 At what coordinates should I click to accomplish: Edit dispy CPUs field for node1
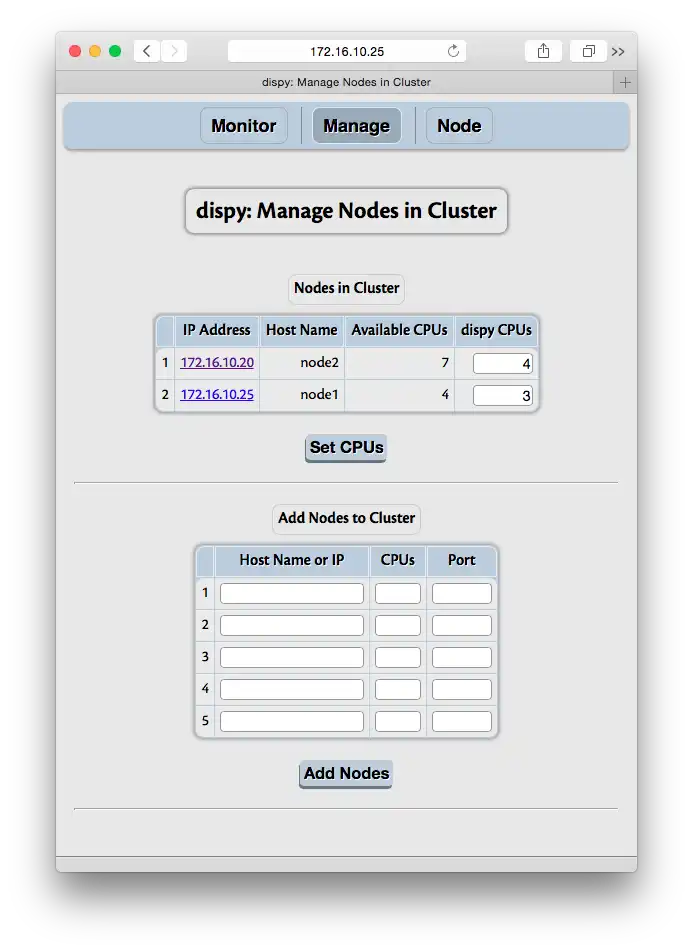(503, 396)
